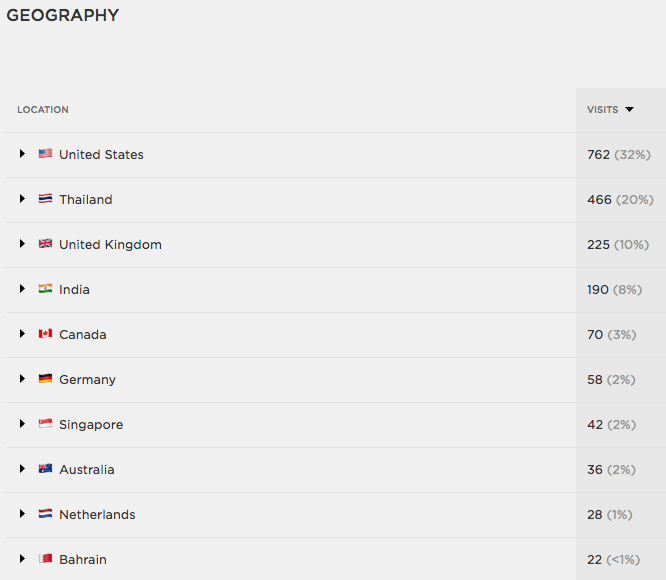
Task: Click the VISITS sort arrow
Action: pos(629,110)
